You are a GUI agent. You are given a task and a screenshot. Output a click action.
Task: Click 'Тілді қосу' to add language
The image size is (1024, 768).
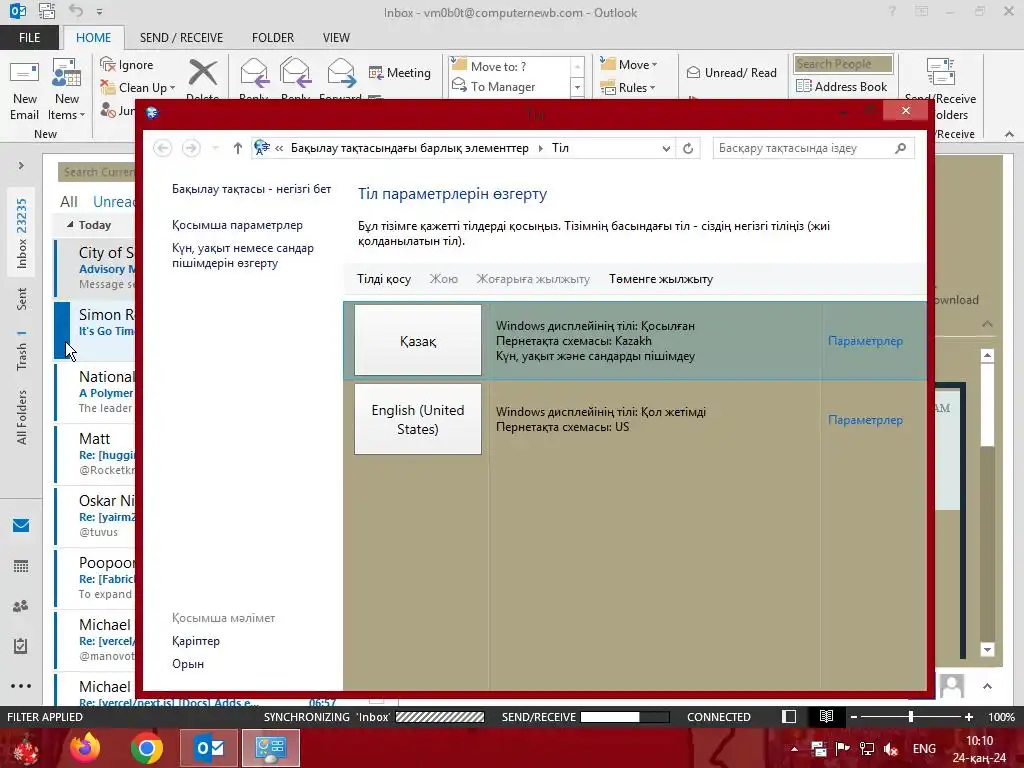tap(384, 279)
